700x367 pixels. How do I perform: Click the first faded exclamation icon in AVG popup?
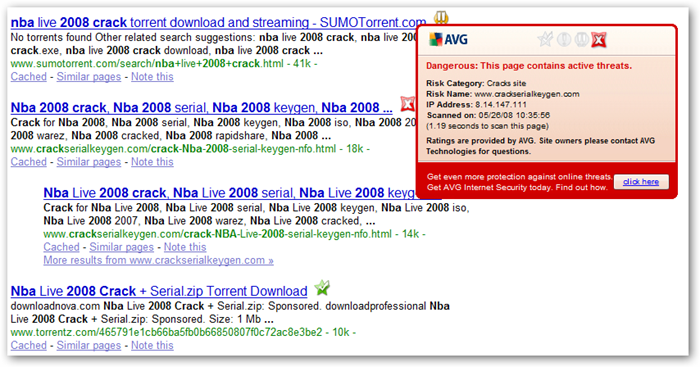click(564, 40)
